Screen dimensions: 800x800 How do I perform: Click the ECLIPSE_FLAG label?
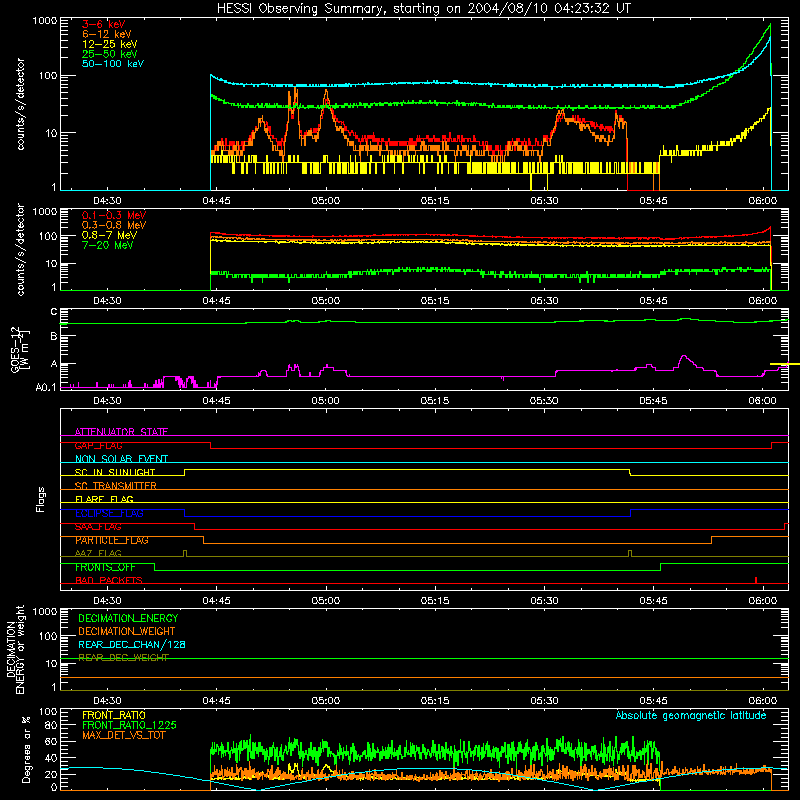coord(109,513)
